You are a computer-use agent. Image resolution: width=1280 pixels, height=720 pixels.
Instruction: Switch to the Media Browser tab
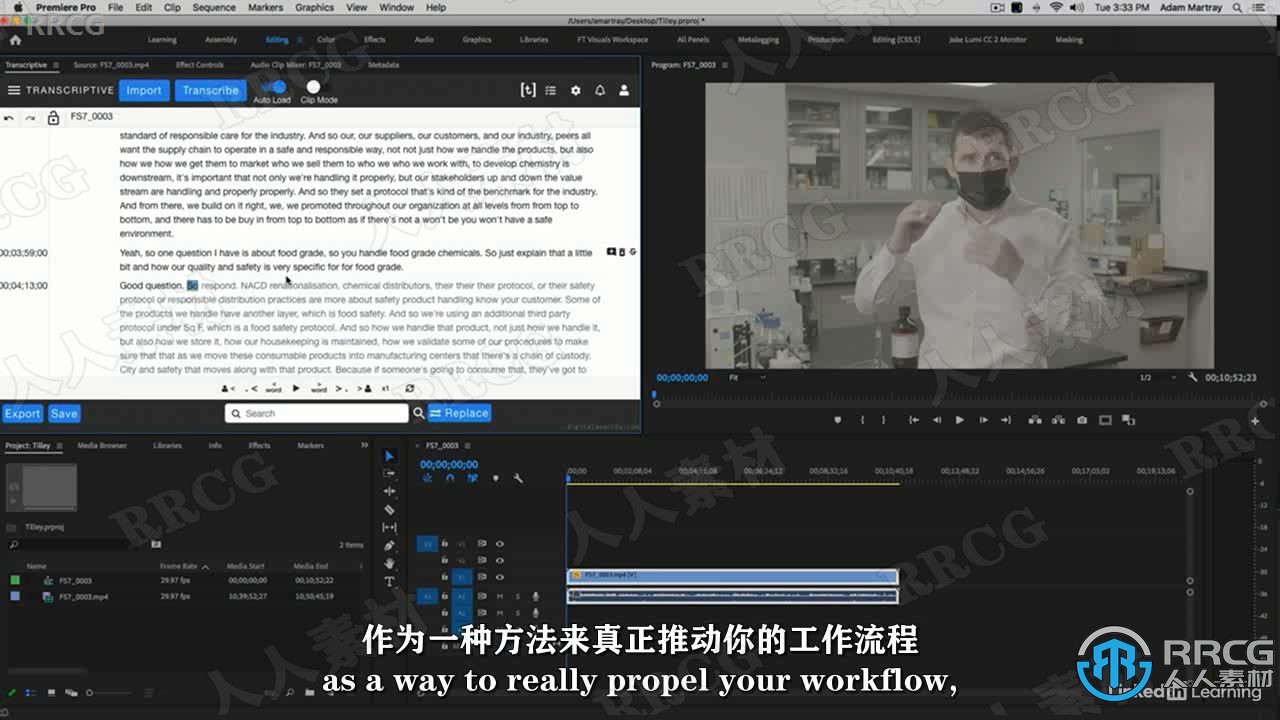pos(102,445)
